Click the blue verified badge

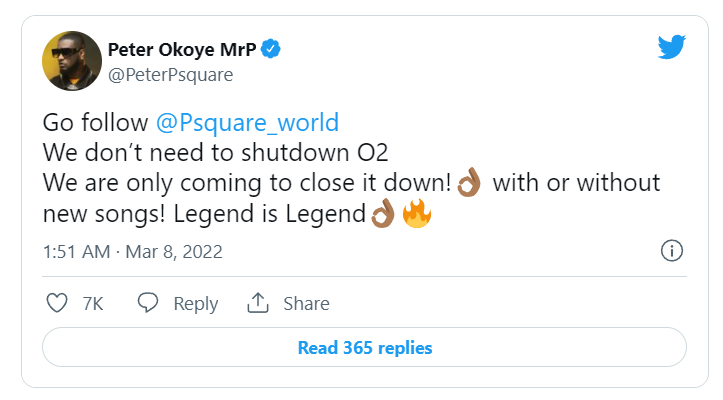[x=271, y=49]
